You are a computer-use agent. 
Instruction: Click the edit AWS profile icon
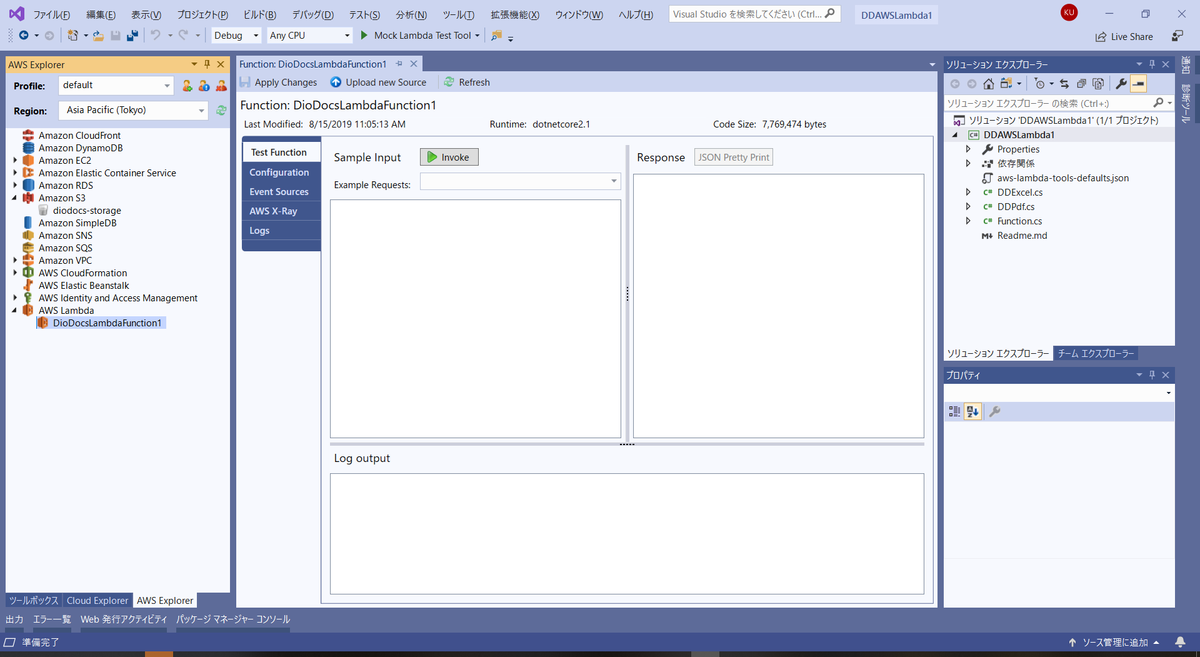(x=204, y=86)
